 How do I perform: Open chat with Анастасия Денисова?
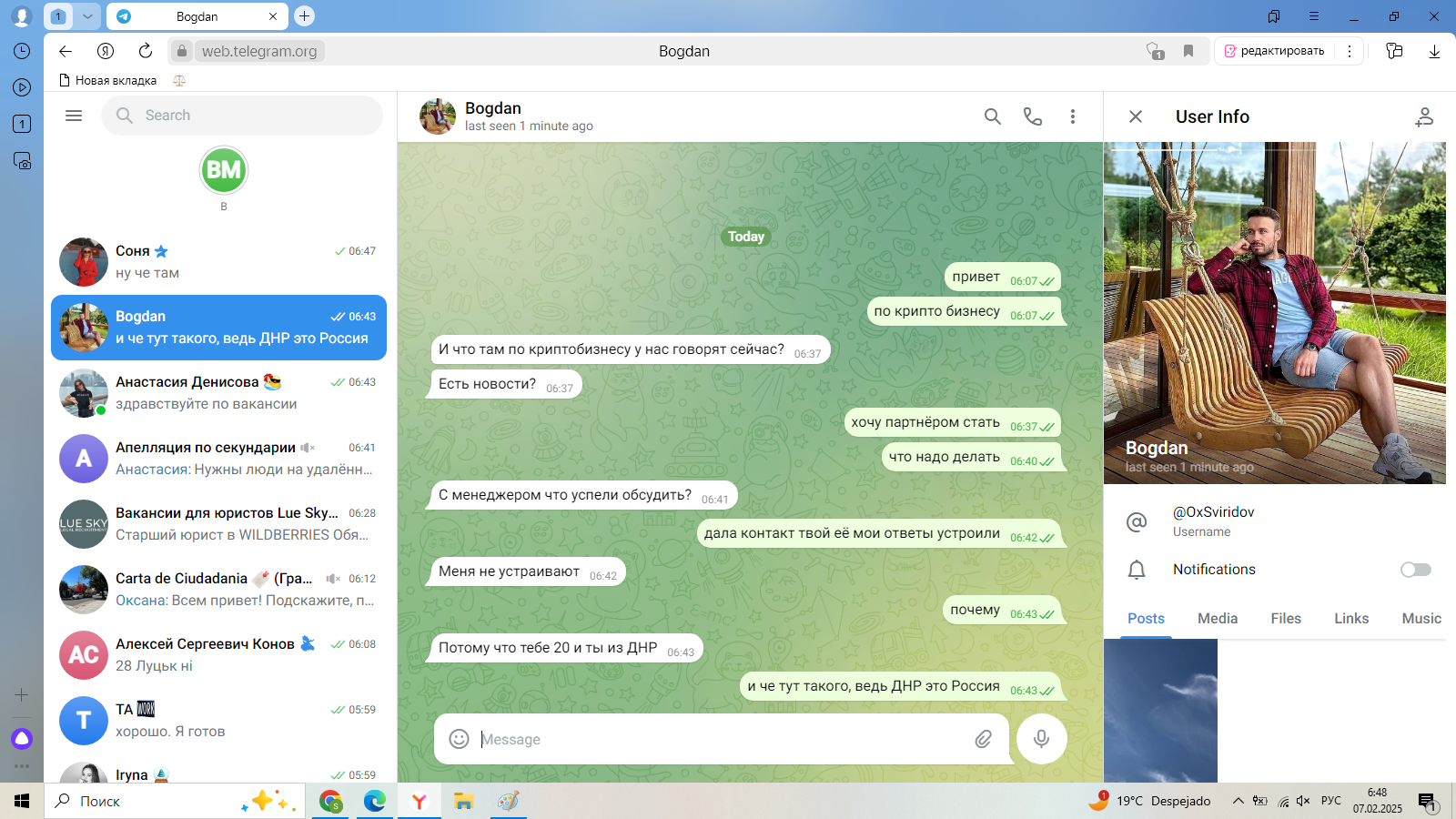[x=218, y=393]
